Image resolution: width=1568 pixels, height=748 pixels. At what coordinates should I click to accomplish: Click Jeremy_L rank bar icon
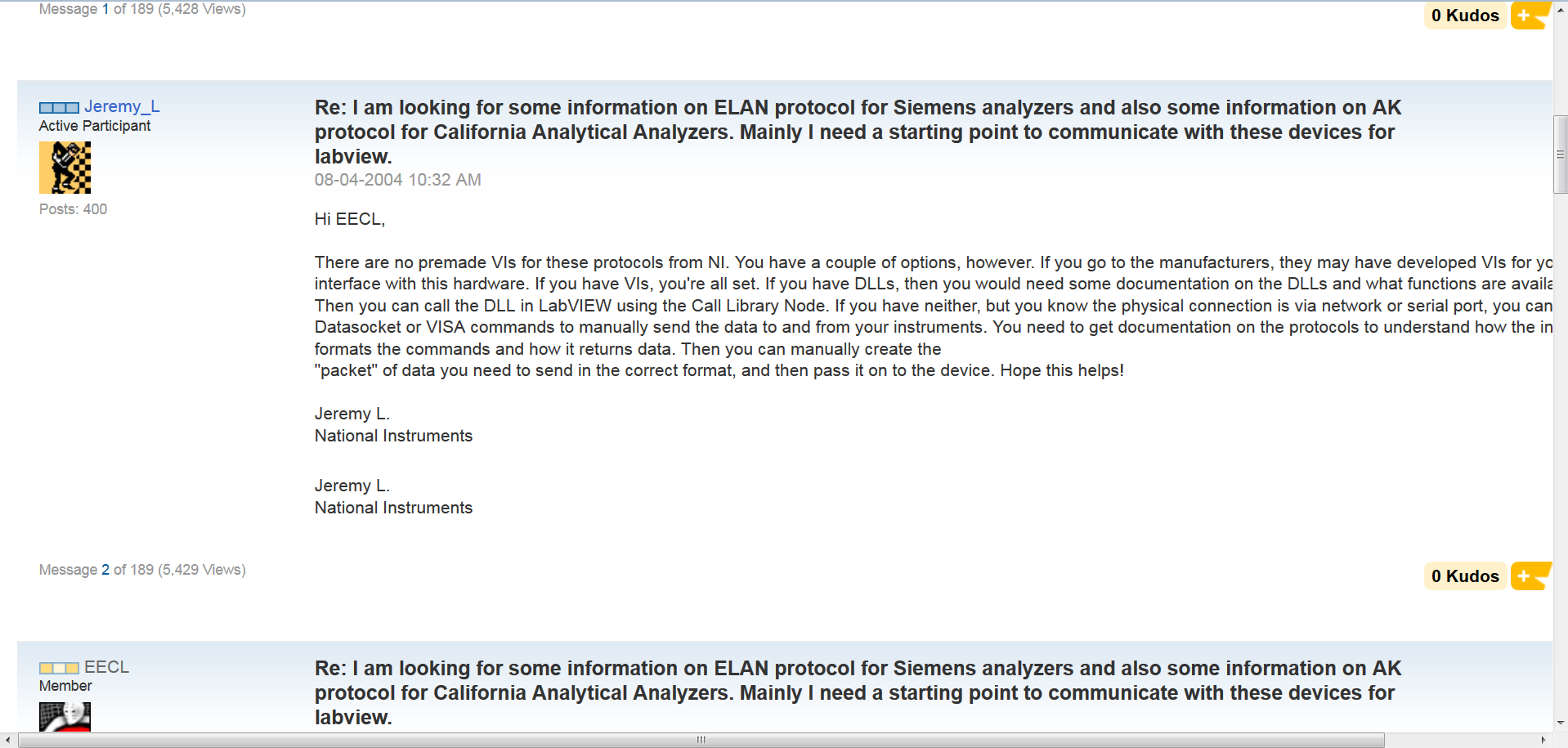59,108
